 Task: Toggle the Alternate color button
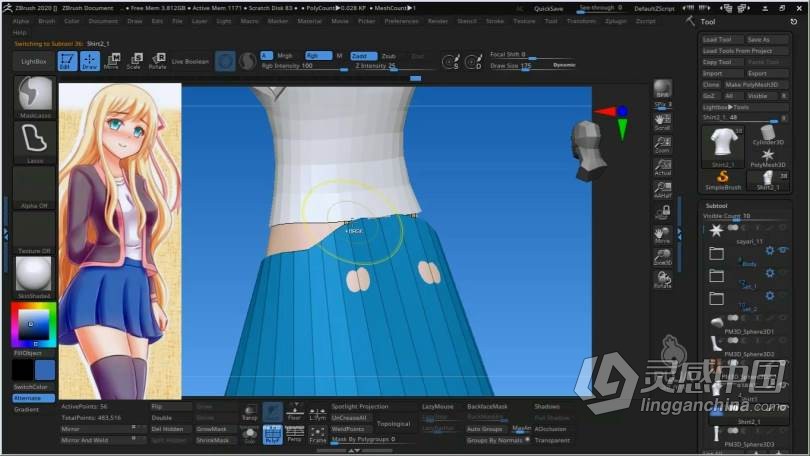34,398
